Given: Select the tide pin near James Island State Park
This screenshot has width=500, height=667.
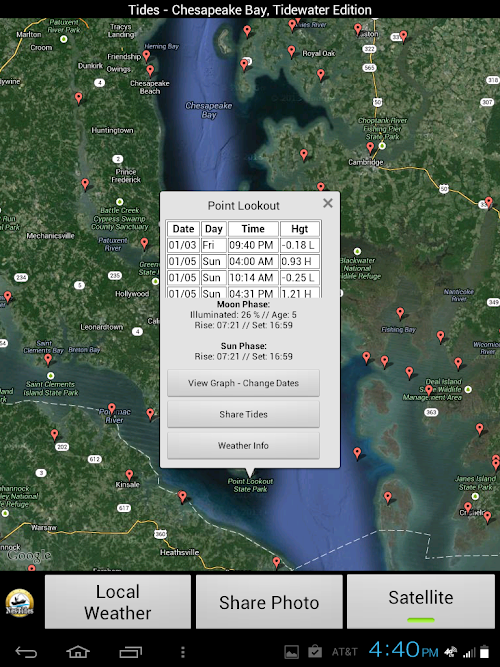Looking at the screenshot, I should click(468, 508).
